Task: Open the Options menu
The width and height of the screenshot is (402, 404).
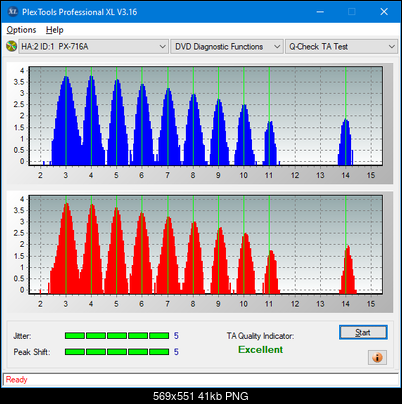Action: [x=21, y=30]
